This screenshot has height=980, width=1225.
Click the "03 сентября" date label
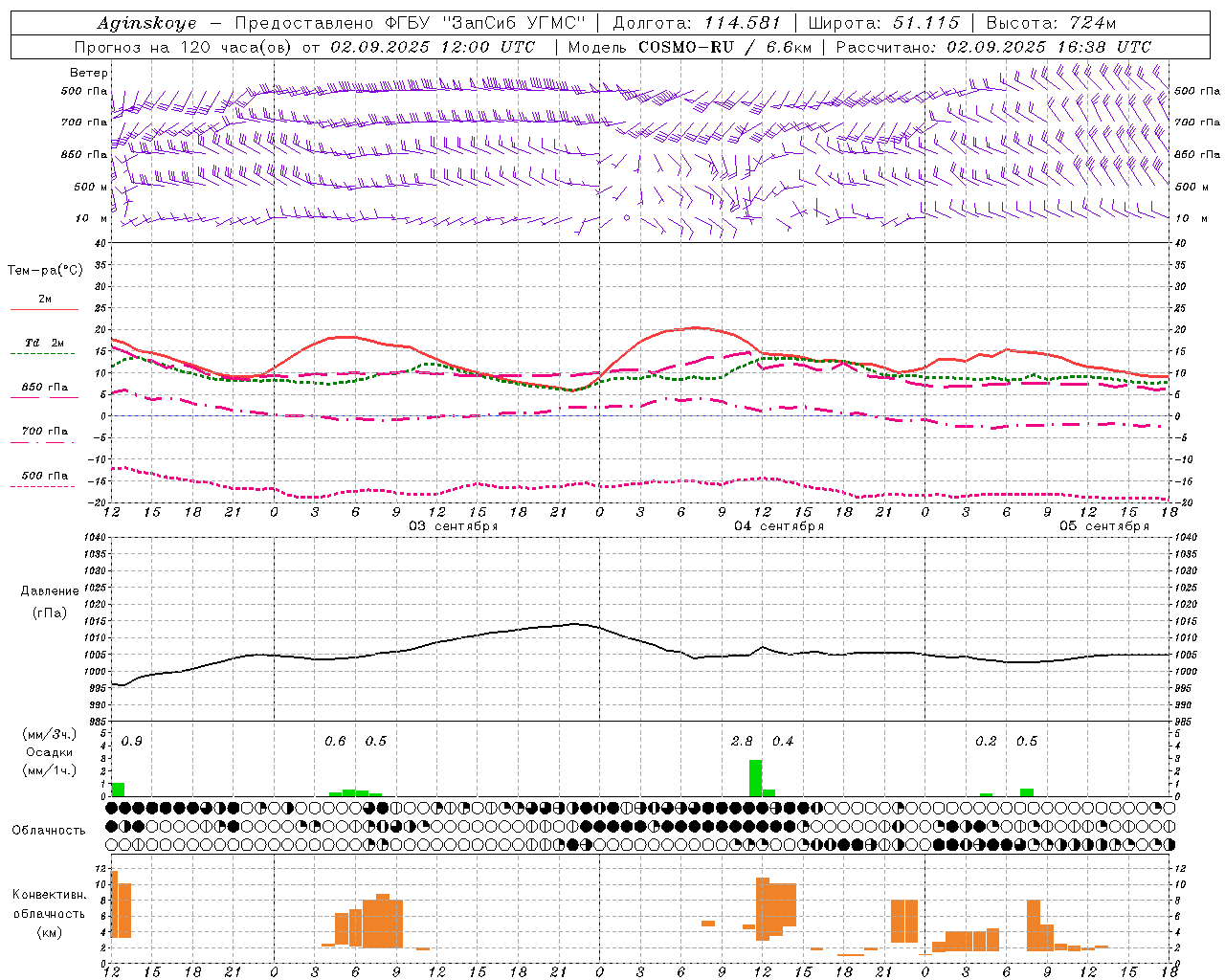454,526
